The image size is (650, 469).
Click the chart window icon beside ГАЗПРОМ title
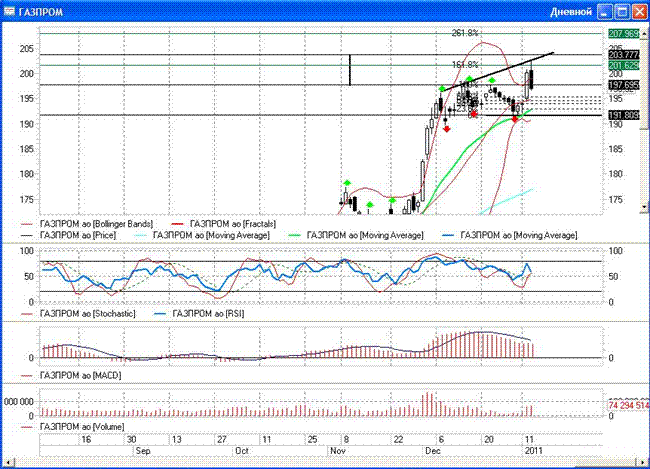tap(9, 11)
